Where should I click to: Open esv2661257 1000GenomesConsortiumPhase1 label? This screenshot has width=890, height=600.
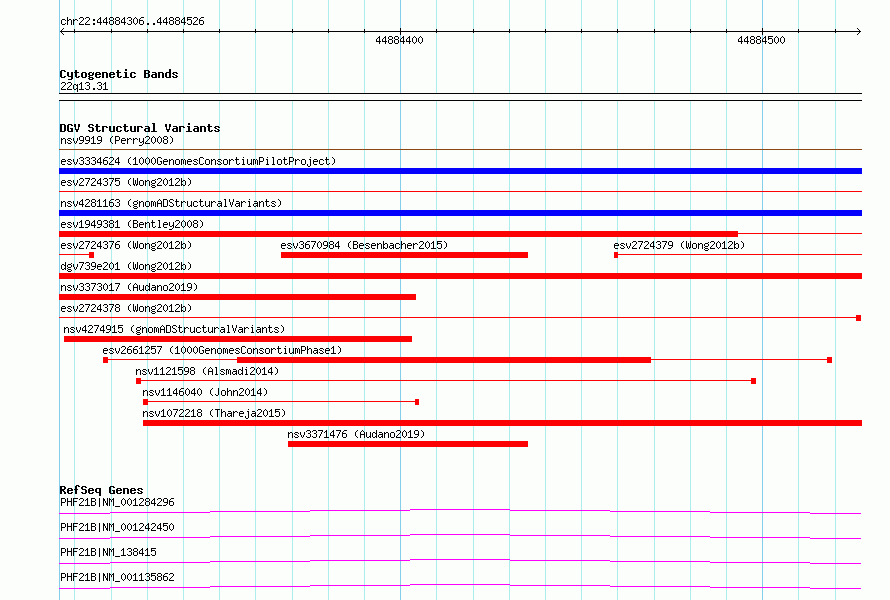pyautogui.click(x=222, y=350)
